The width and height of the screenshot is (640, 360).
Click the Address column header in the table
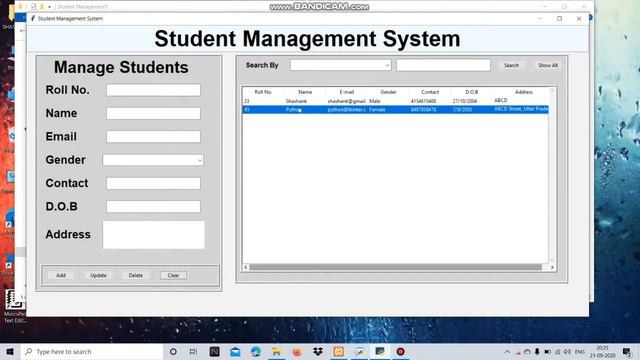[x=524, y=92]
